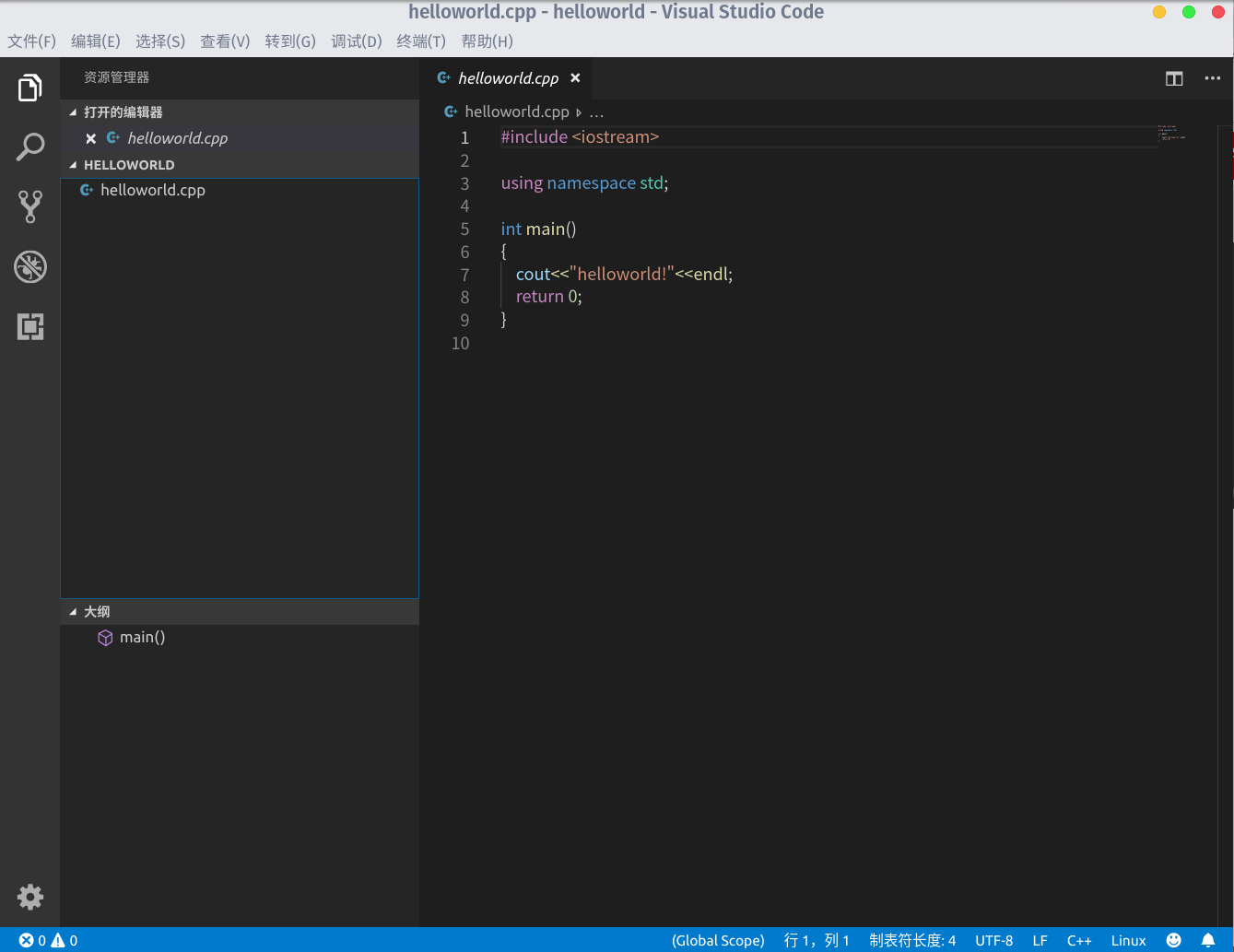Open the editor More Actions ellipsis
This screenshot has width=1234, height=952.
(1213, 78)
